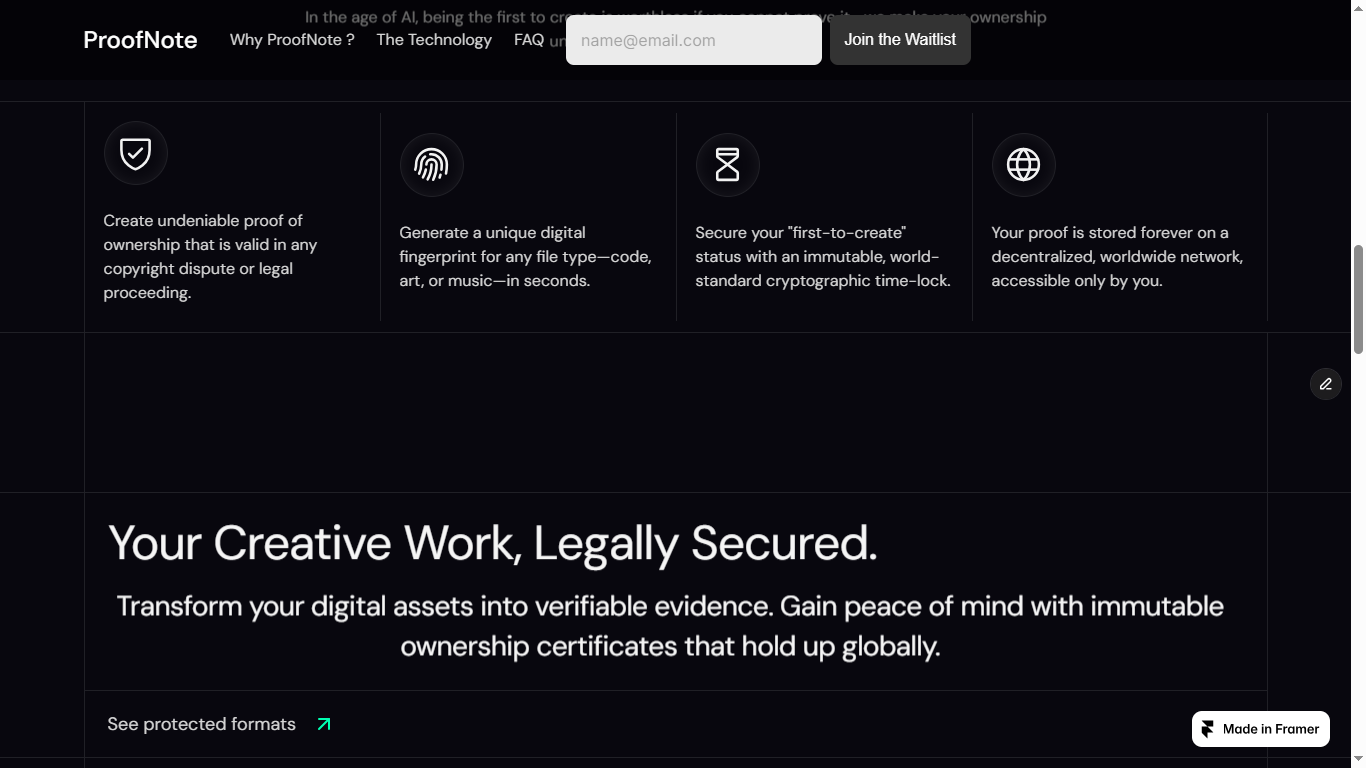This screenshot has width=1366, height=768.
Task: Click the shield checkmark ownership proof icon
Action: point(135,153)
